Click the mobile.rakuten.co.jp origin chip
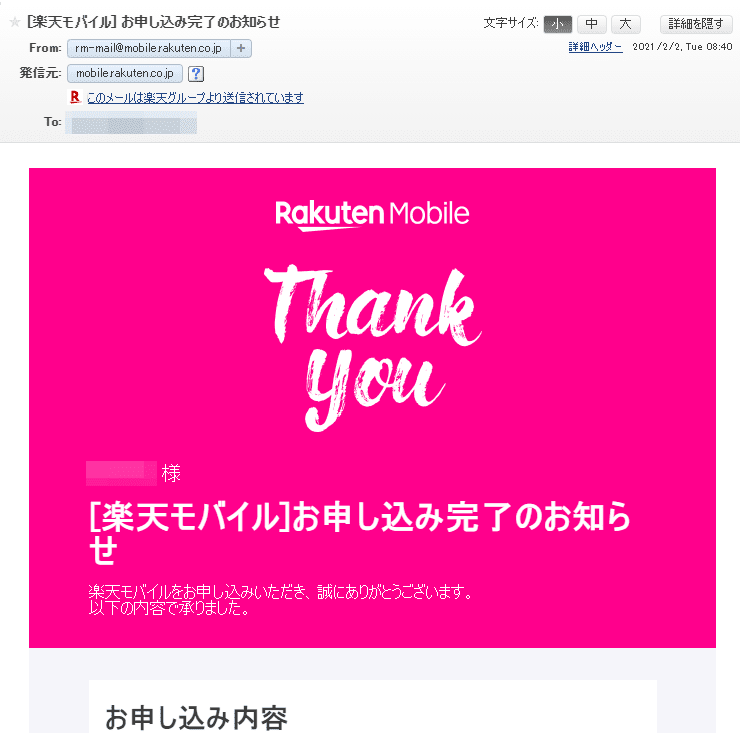Image resolution: width=740 pixels, height=733 pixels. click(x=125, y=73)
